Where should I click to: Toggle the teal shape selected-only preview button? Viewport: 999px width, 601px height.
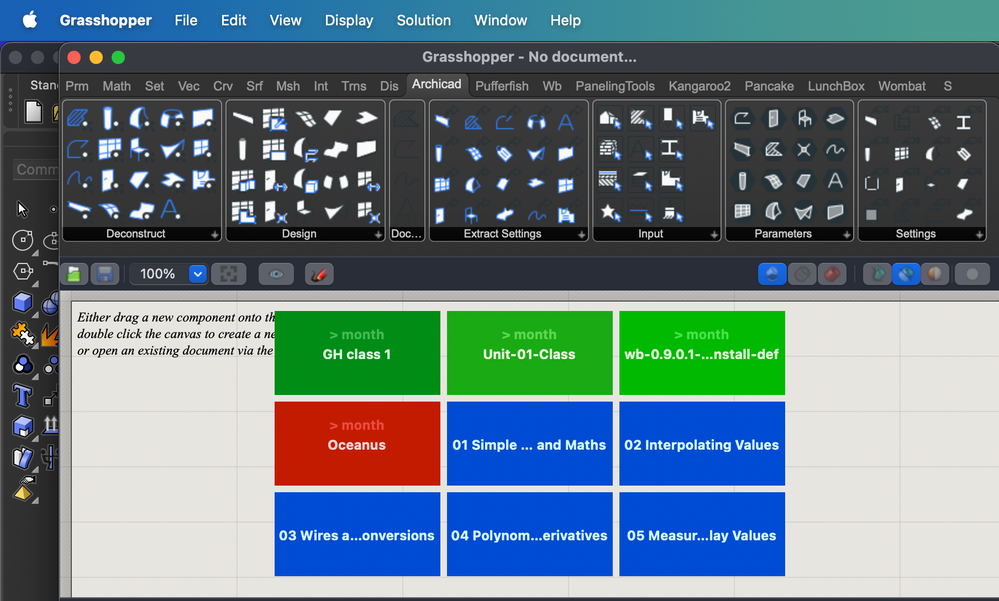coord(877,274)
